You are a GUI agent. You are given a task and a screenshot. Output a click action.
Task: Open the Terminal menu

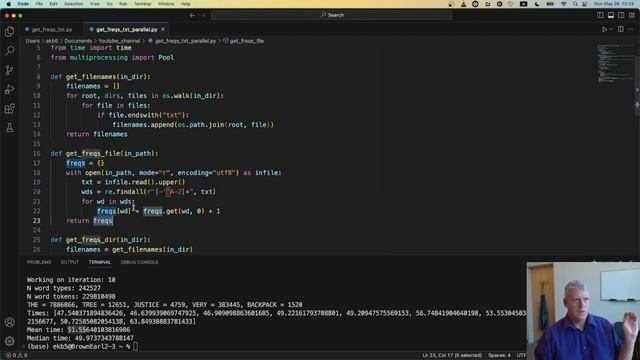click(142, 4)
